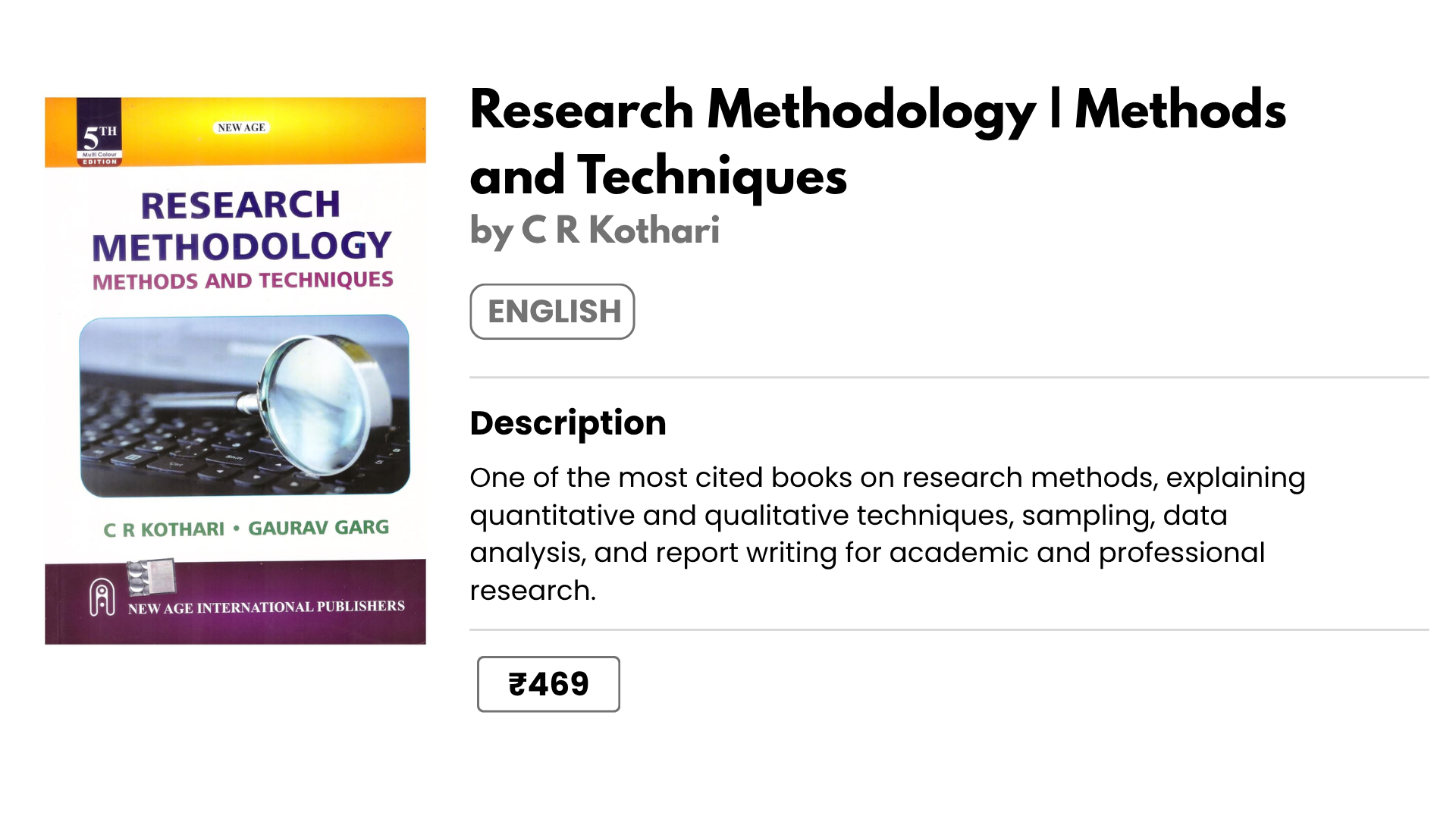Click the ₹469 price button

click(548, 684)
